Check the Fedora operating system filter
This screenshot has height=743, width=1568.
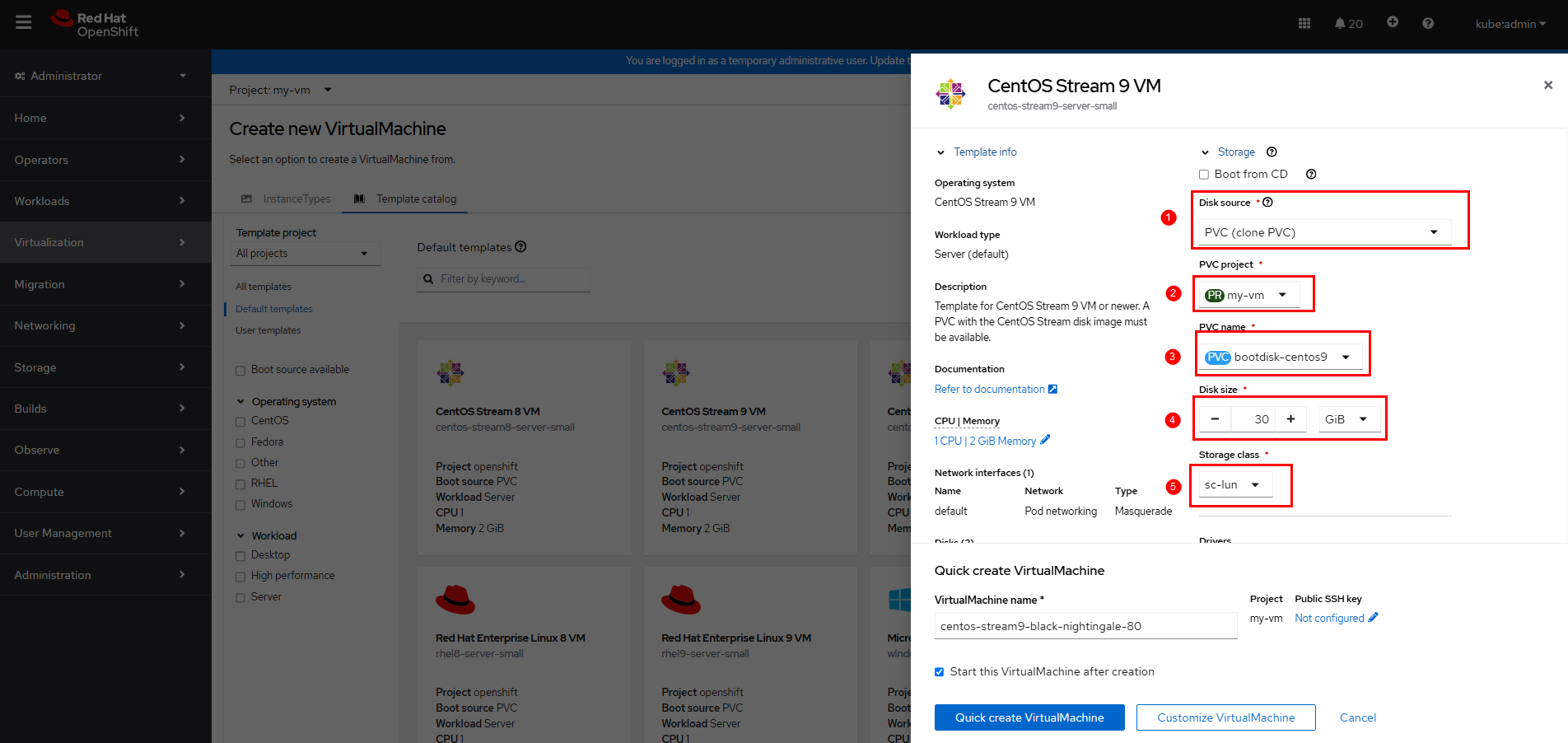coord(240,443)
